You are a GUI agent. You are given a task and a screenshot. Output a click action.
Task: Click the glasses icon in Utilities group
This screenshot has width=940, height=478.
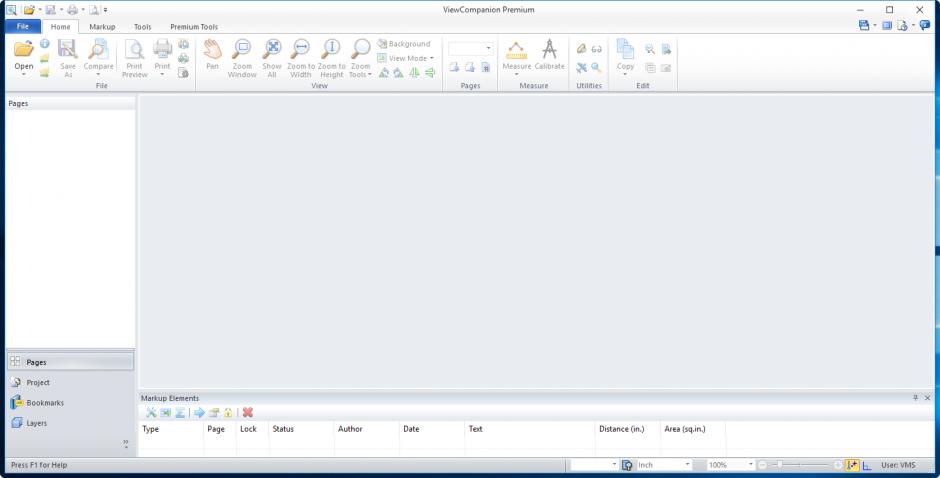596,49
